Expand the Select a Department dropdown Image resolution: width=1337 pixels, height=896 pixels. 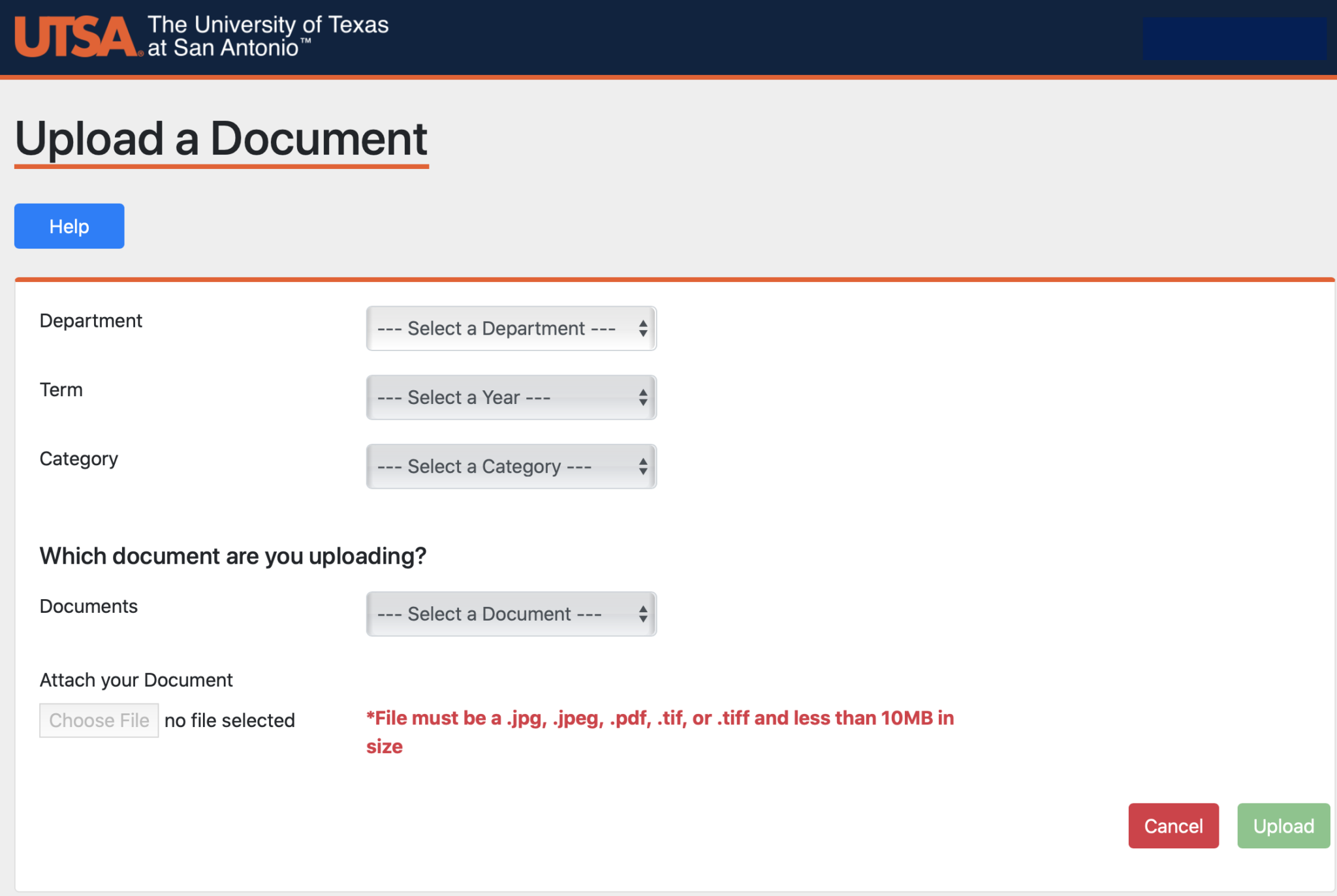(510, 328)
